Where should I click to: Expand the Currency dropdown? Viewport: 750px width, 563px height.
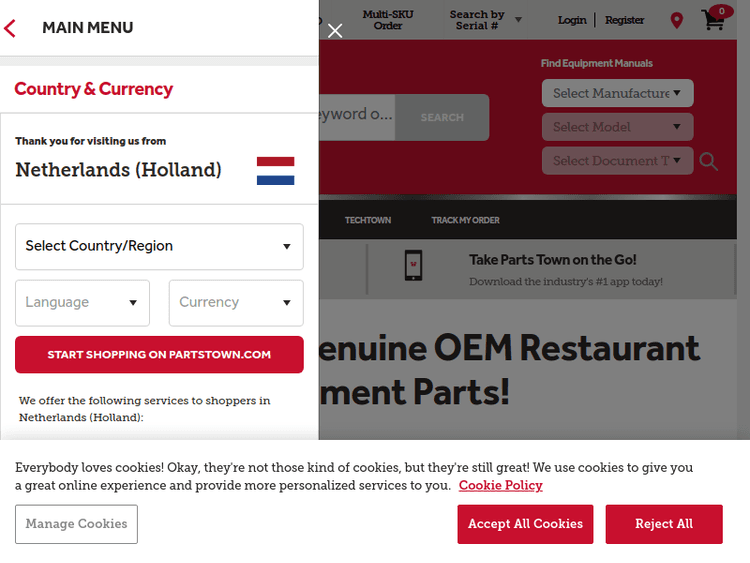(x=236, y=303)
